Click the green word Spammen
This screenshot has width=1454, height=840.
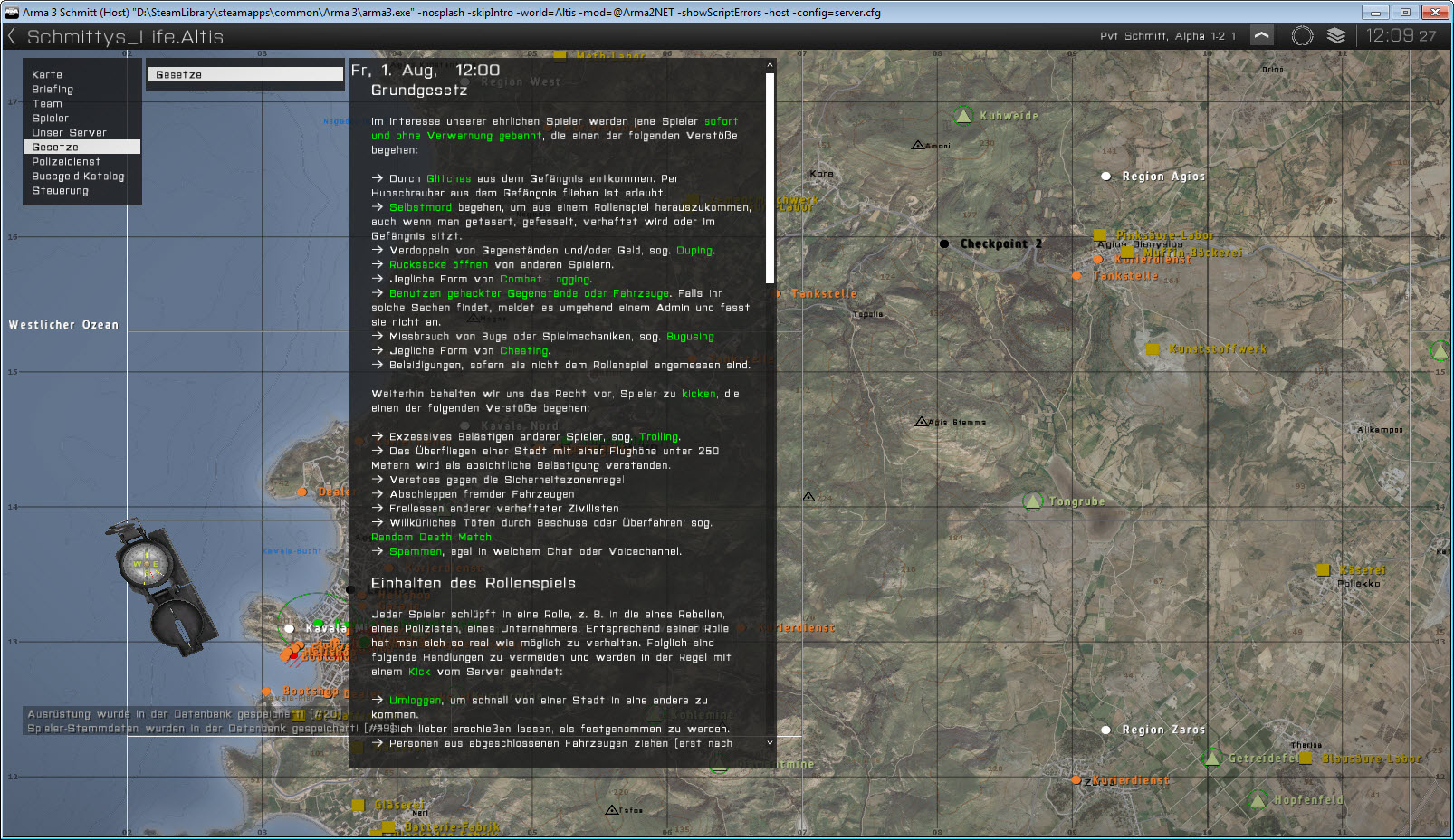416,552
